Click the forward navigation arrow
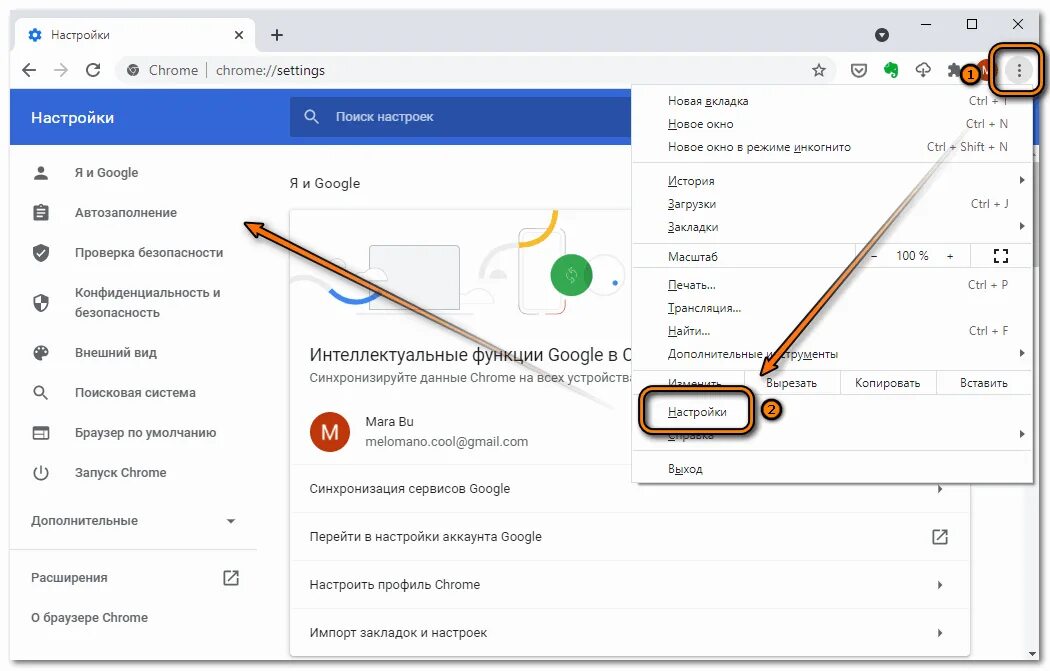 [61, 70]
